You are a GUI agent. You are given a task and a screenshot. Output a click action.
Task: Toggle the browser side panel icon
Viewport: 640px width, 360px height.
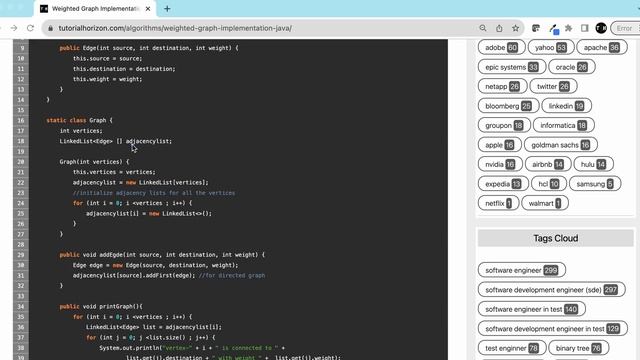click(x=584, y=28)
